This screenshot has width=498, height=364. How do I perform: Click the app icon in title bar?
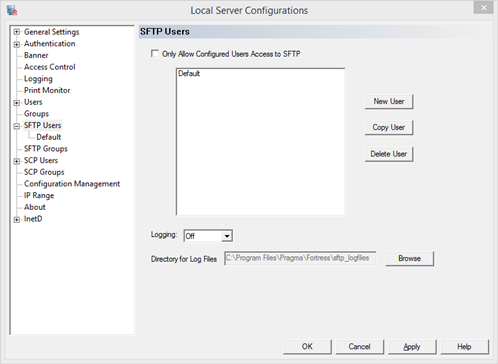point(12,10)
